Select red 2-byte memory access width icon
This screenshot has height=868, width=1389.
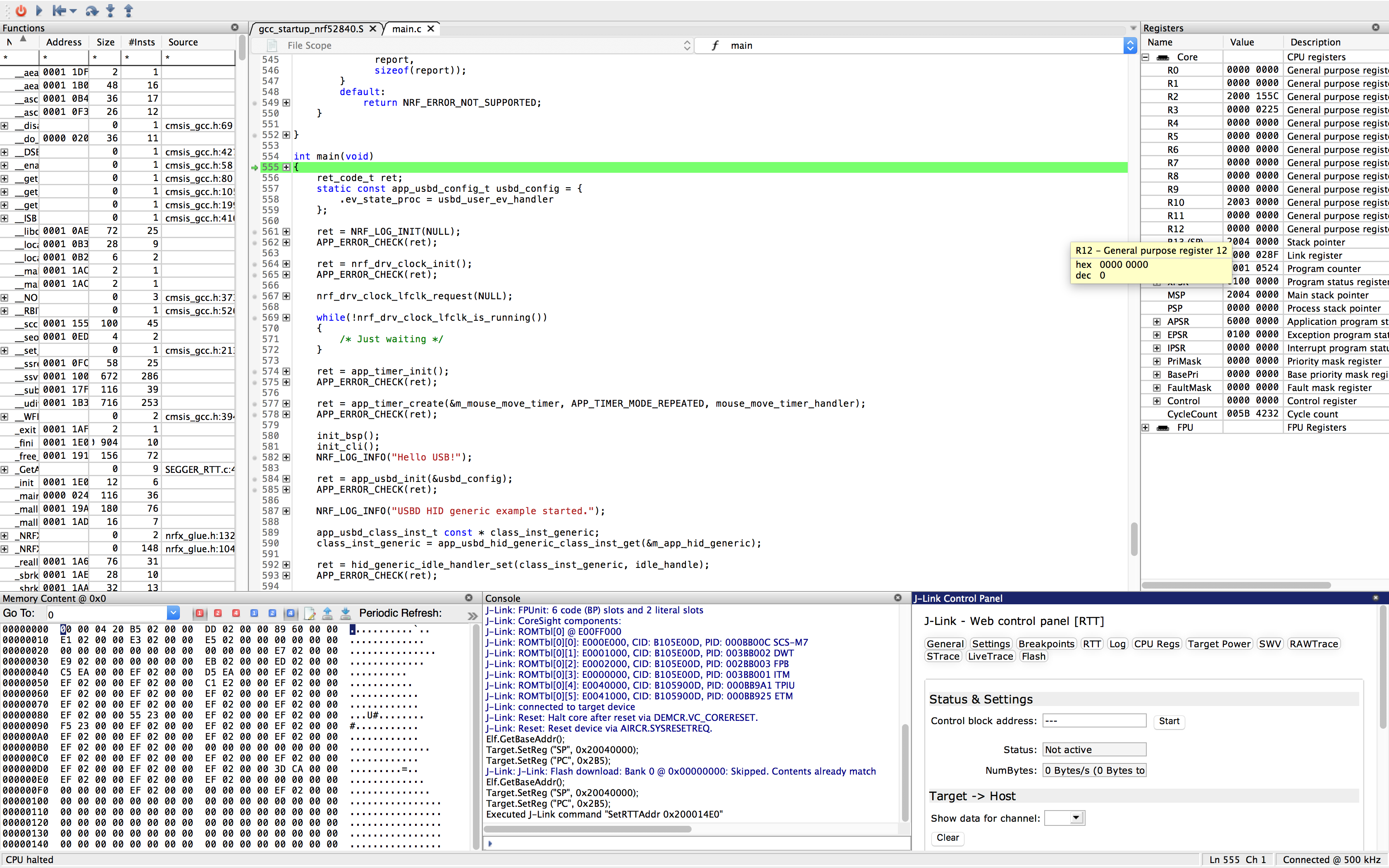click(x=217, y=614)
